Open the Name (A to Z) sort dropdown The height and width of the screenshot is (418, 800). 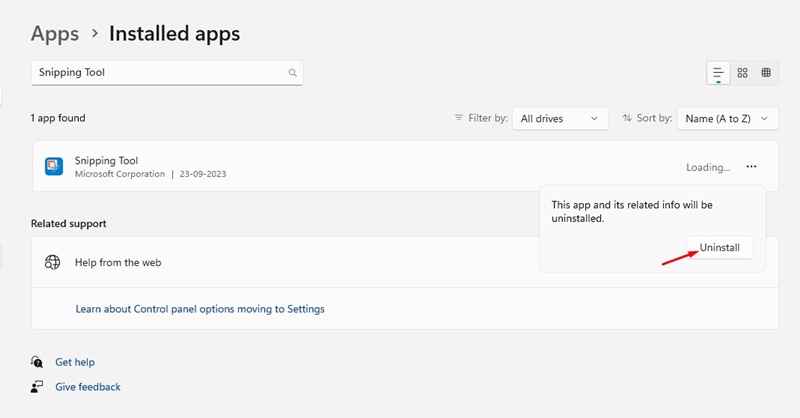(727, 118)
